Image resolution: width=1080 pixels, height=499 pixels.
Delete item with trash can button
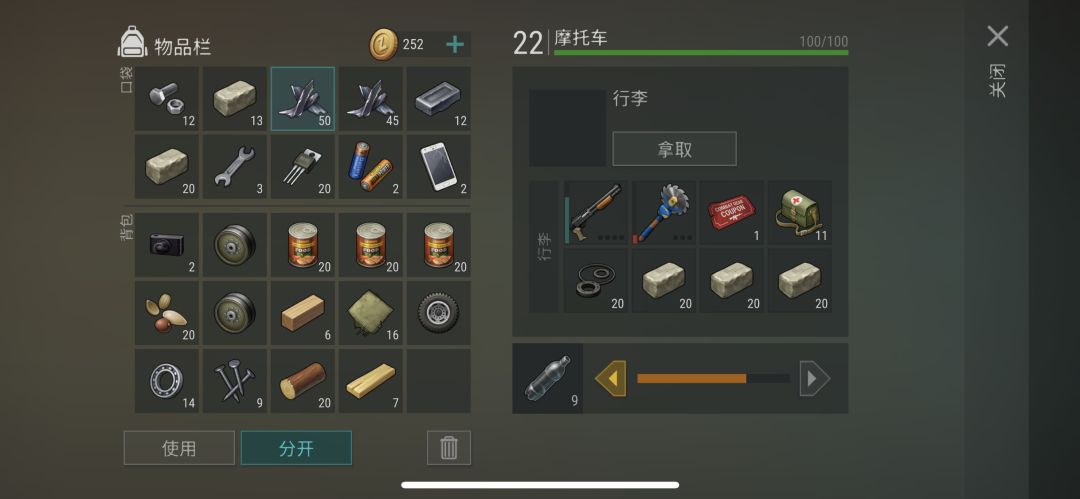tap(449, 448)
